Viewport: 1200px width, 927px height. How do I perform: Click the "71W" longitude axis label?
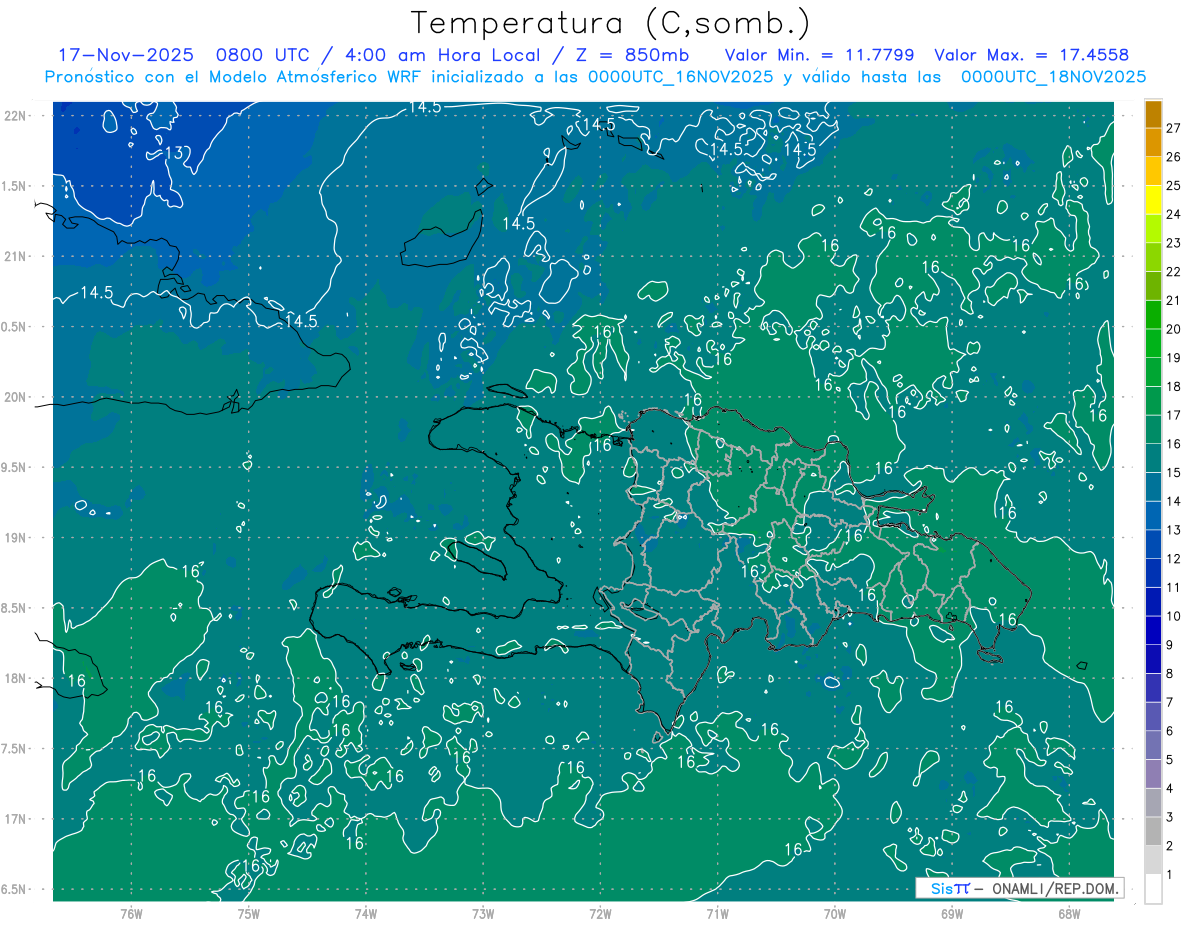[x=717, y=914]
